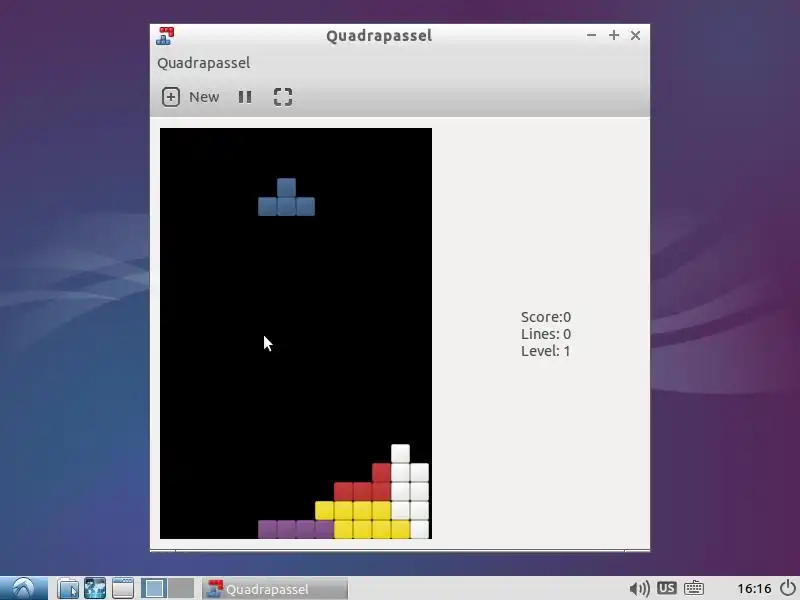
Task: Open the on-screen keyboard tray icon
Action: [693, 588]
